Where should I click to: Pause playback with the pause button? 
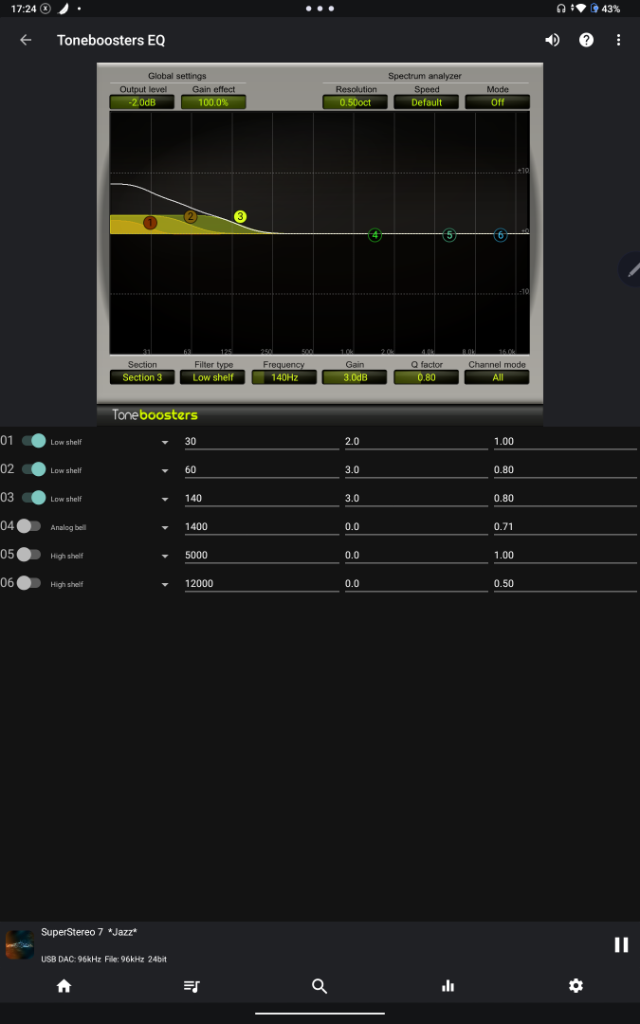(621, 944)
